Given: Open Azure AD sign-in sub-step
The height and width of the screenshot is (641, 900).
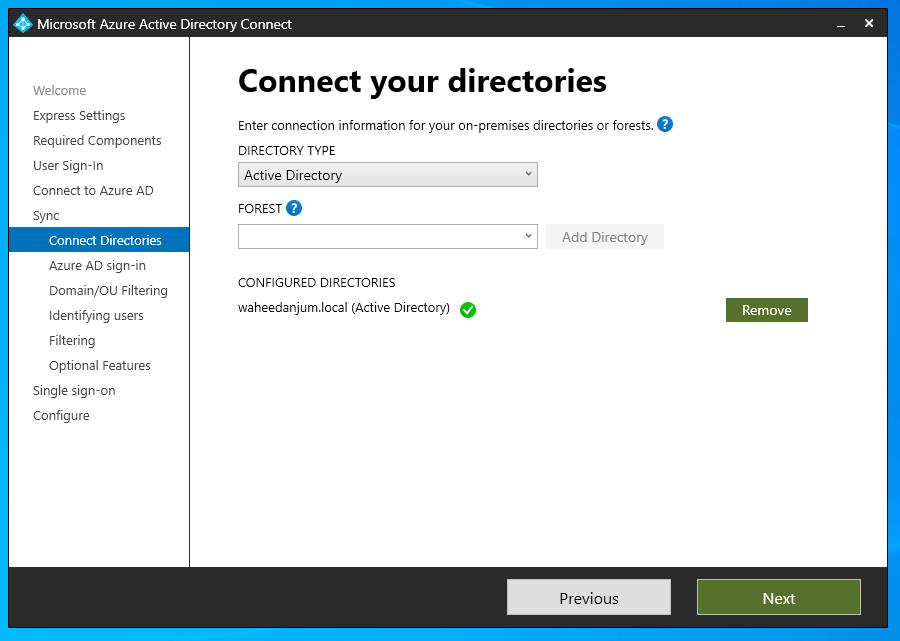Looking at the screenshot, I should 98,266.
